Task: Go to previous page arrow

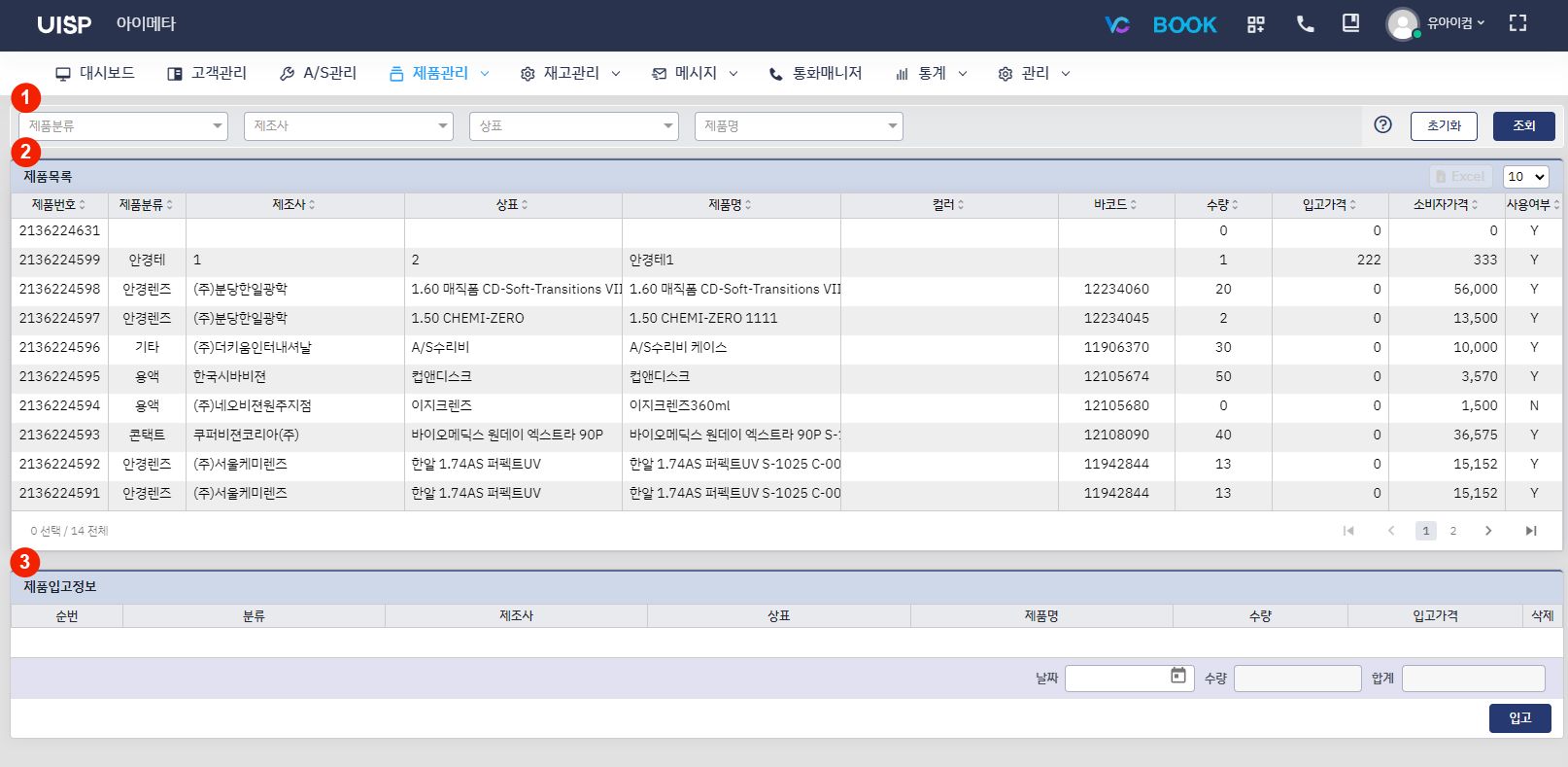Action: click(x=1391, y=531)
